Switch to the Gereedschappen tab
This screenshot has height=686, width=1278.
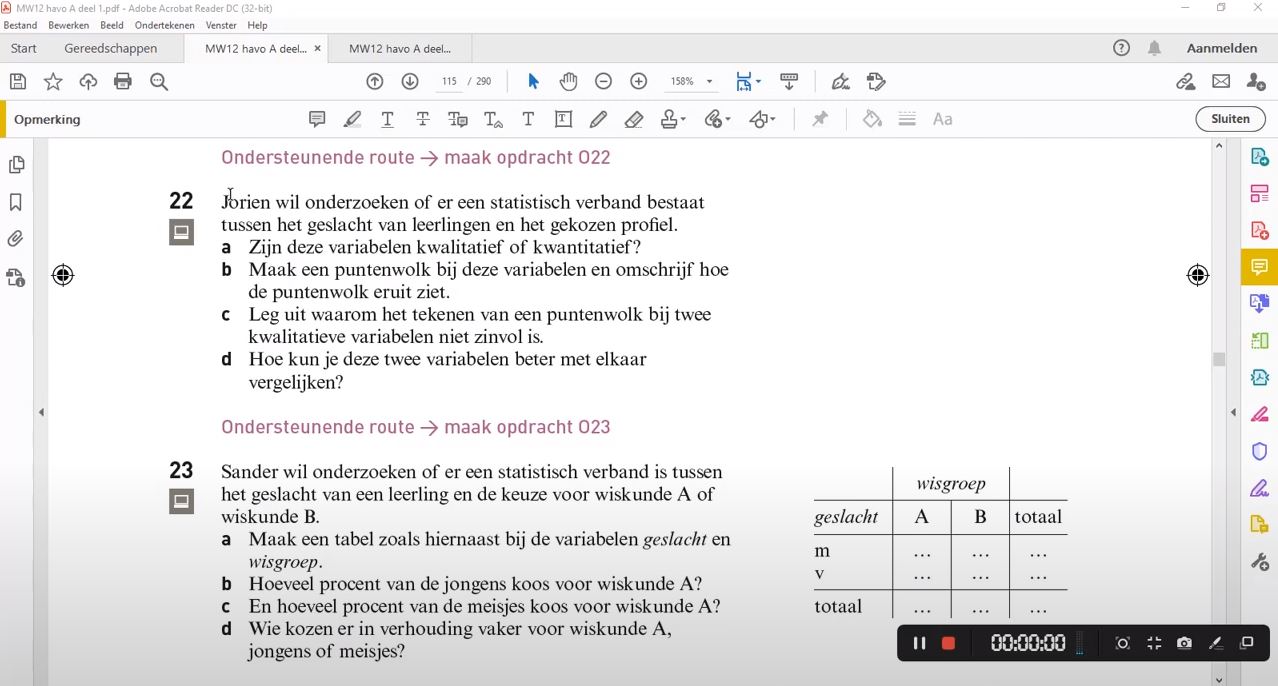111,48
